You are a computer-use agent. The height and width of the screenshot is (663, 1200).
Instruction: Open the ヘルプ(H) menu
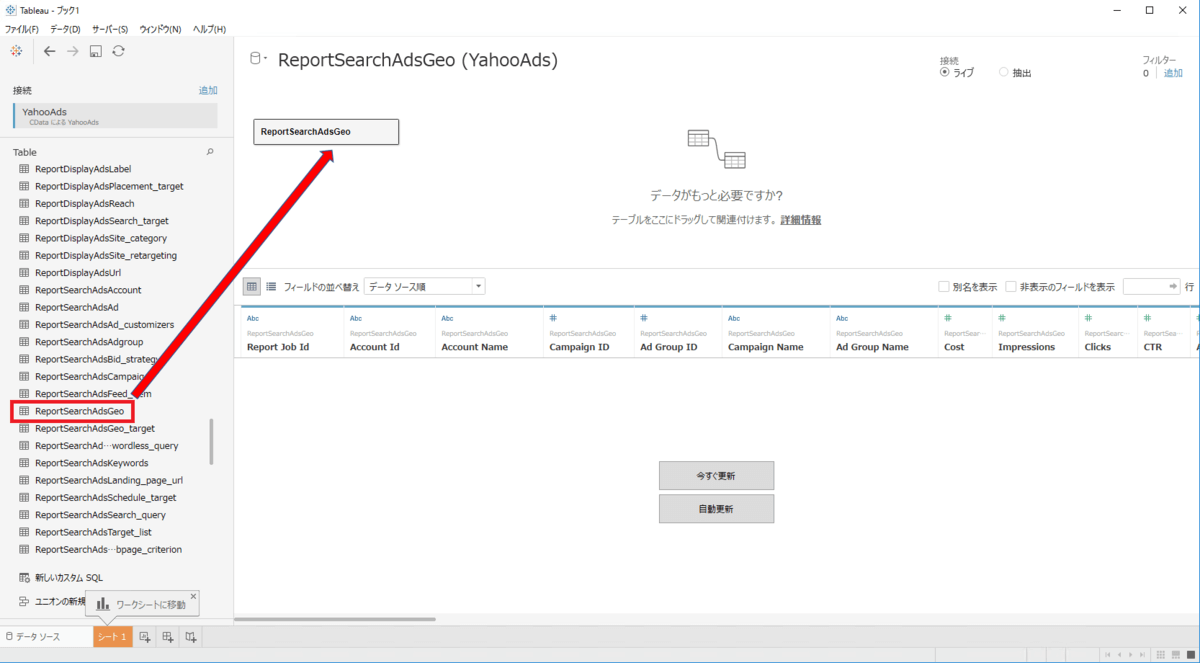click(209, 29)
